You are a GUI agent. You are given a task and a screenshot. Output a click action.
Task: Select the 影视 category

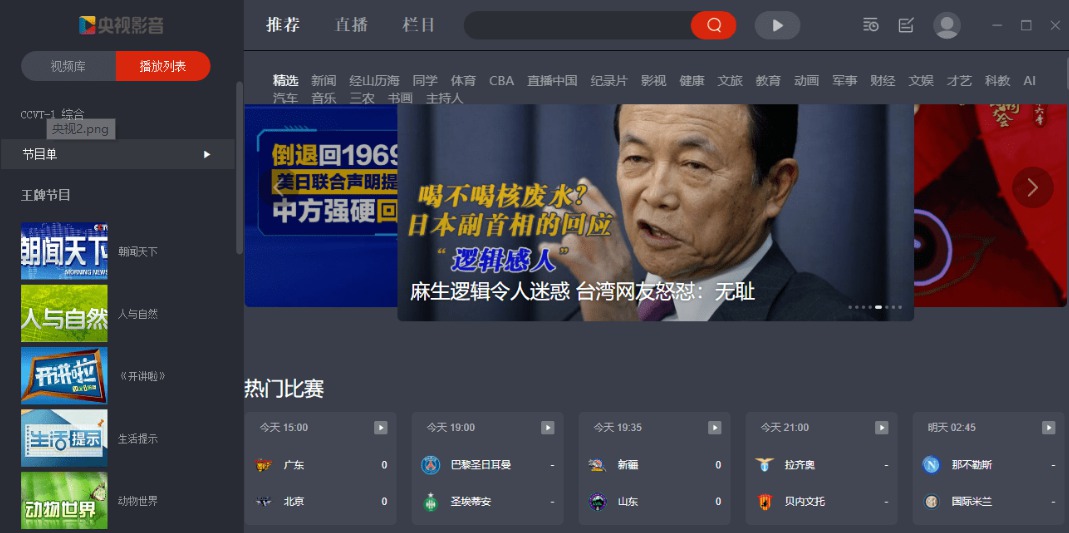(653, 80)
